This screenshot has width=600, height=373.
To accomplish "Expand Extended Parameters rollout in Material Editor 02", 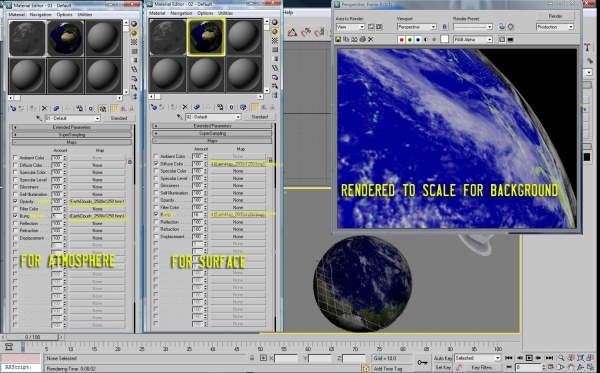I will 212,126.
